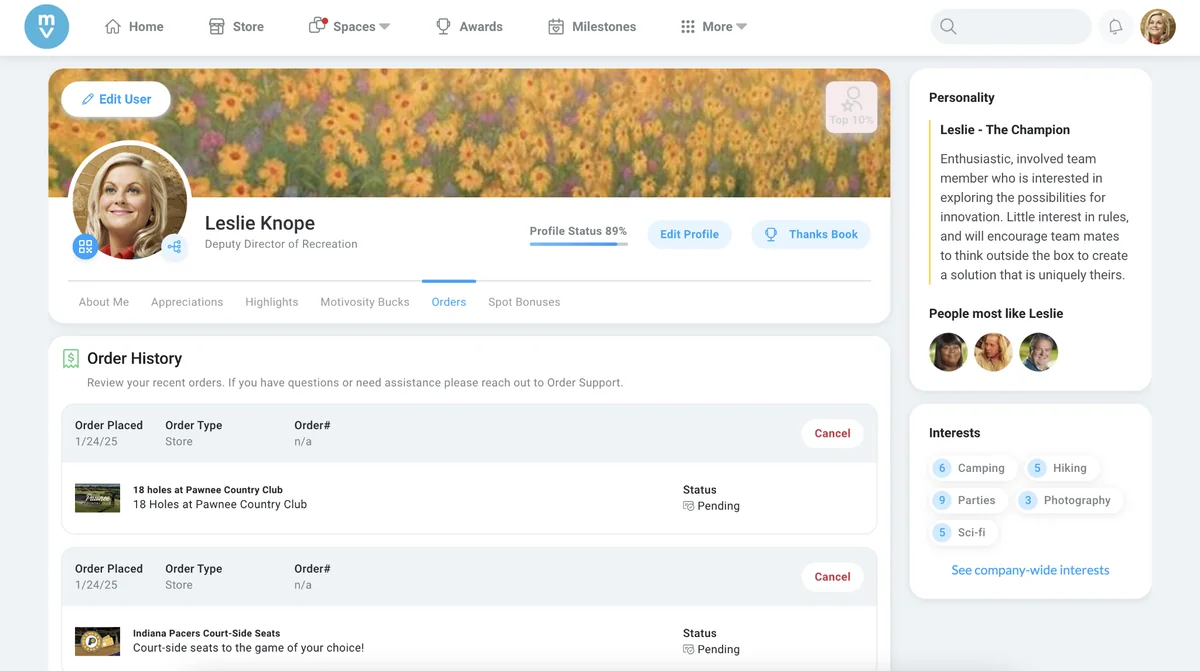The height and width of the screenshot is (671, 1200).
Task: Open second similar person avatar
Action: pyautogui.click(x=994, y=352)
